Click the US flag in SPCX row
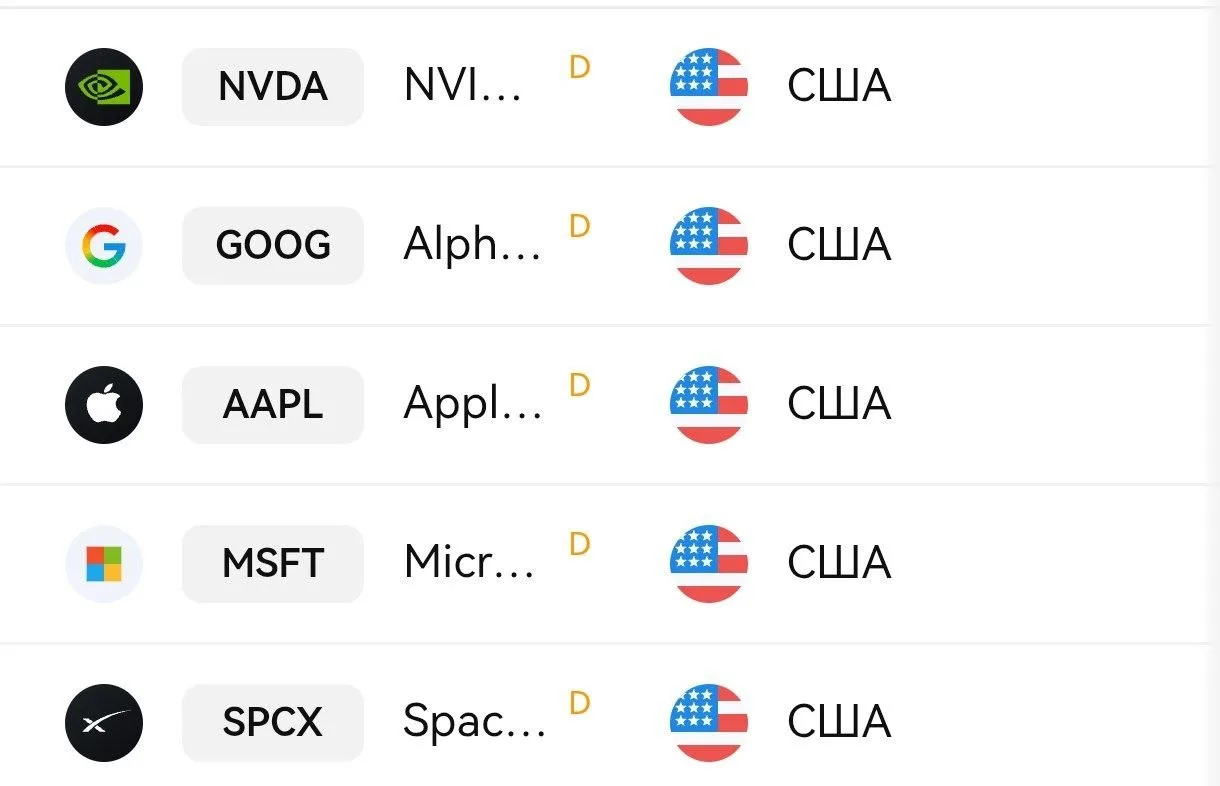The width and height of the screenshot is (1220, 786). pos(709,723)
